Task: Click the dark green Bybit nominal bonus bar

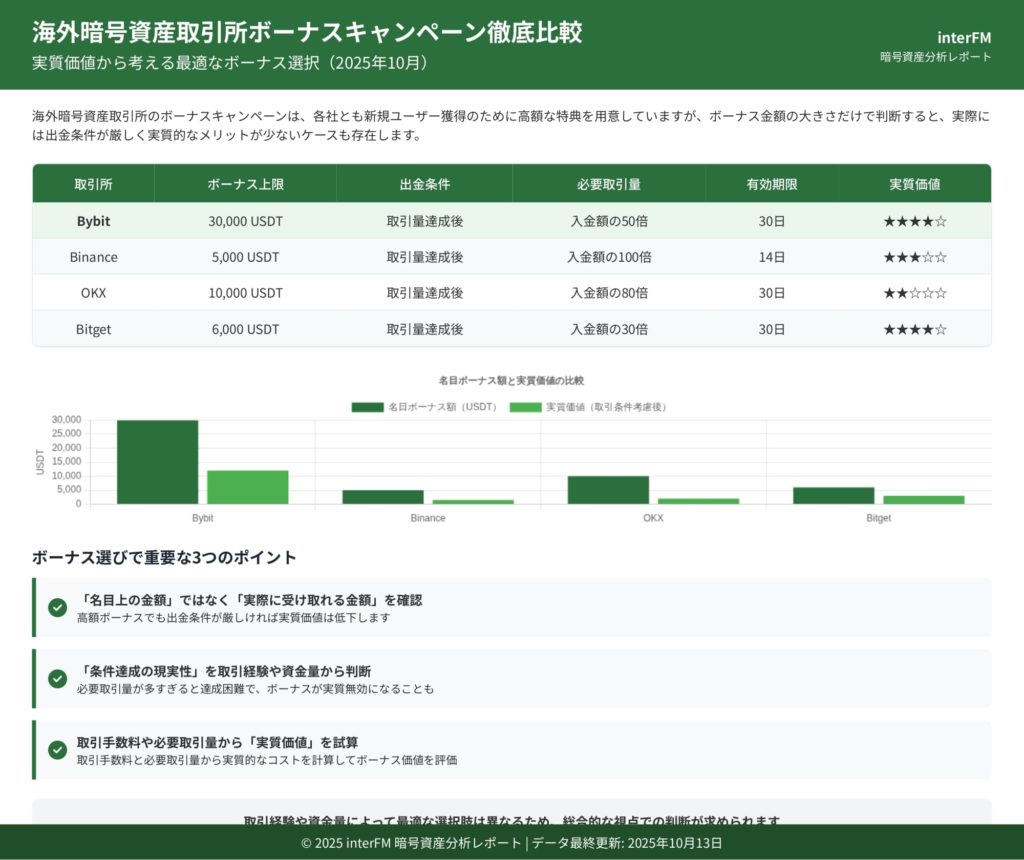Action: tap(157, 462)
